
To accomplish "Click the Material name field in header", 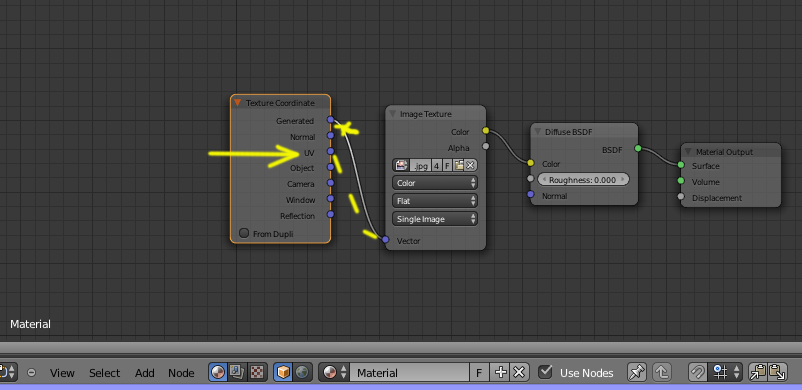I will click(409, 373).
